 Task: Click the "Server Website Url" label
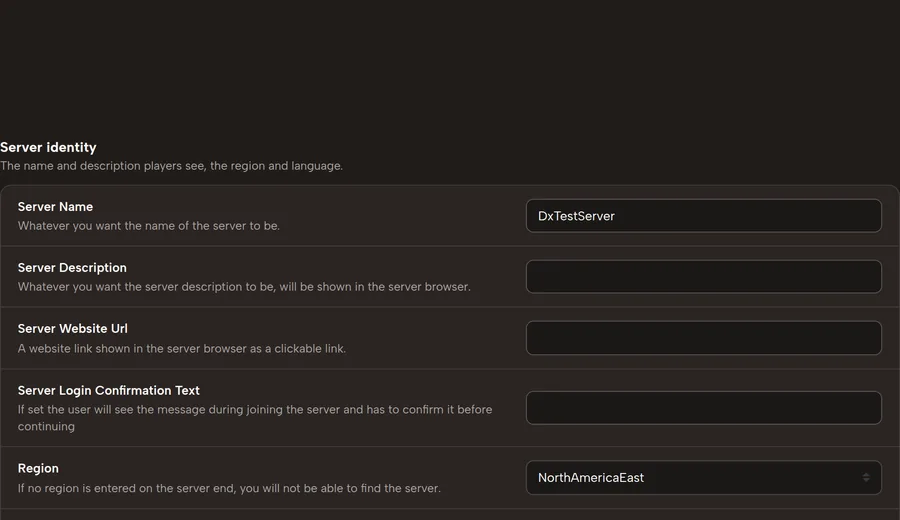click(73, 328)
